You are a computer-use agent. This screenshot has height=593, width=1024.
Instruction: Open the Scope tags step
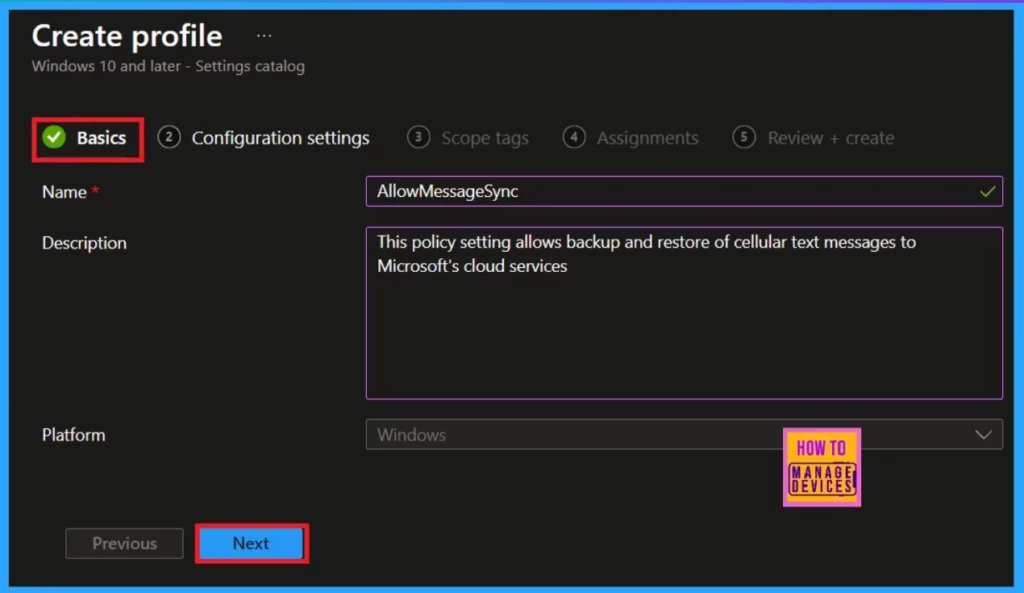(x=468, y=138)
